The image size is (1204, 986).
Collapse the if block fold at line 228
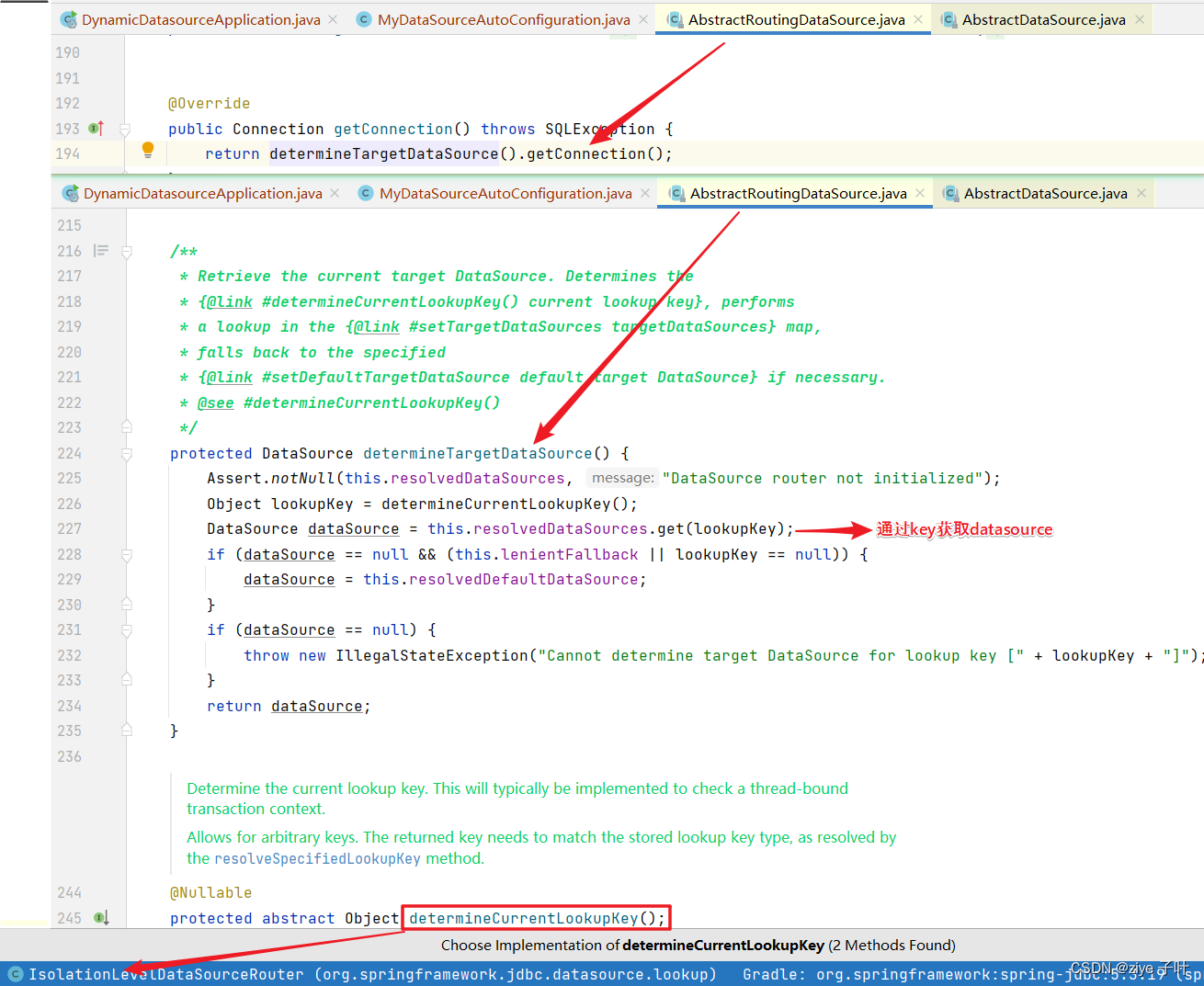coord(127,554)
